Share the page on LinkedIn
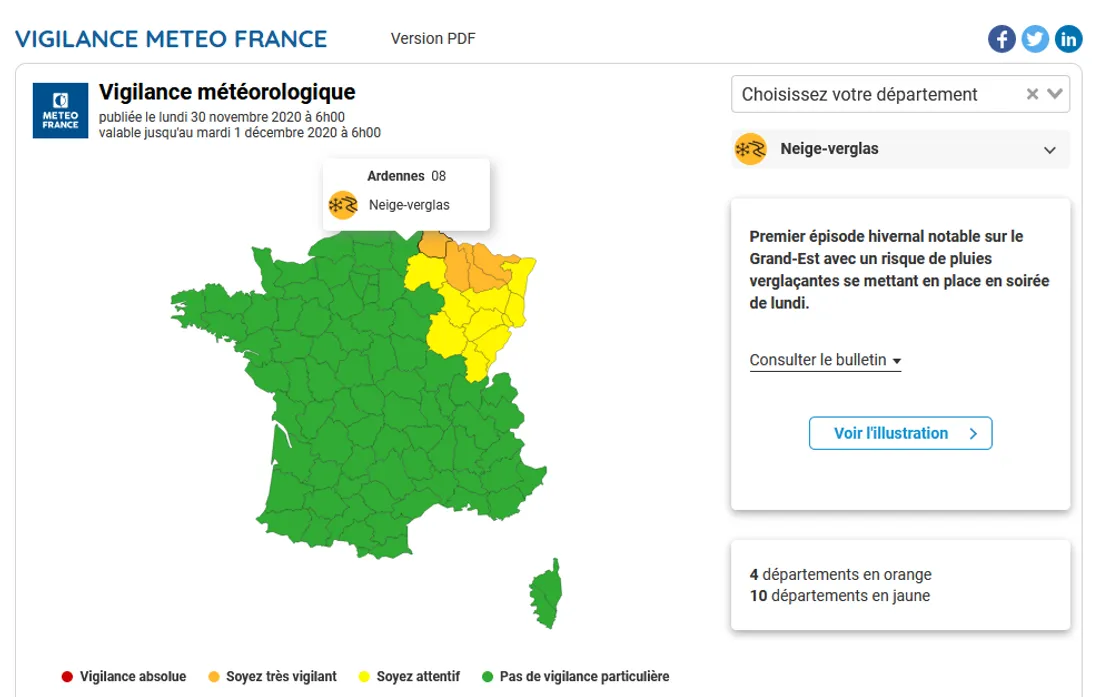 click(1069, 39)
